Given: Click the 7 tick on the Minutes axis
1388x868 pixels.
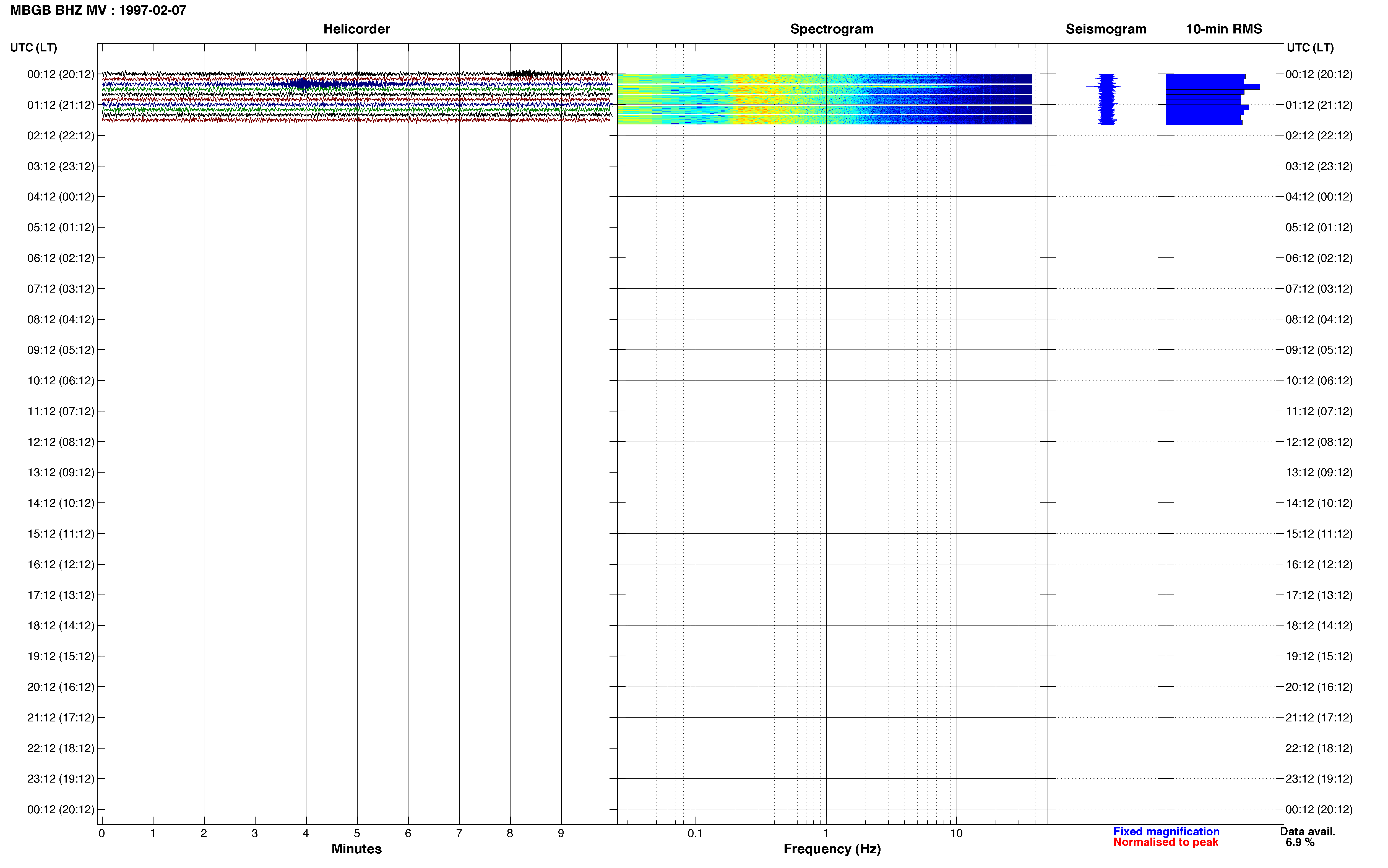Looking at the screenshot, I should click(x=459, y=833).
